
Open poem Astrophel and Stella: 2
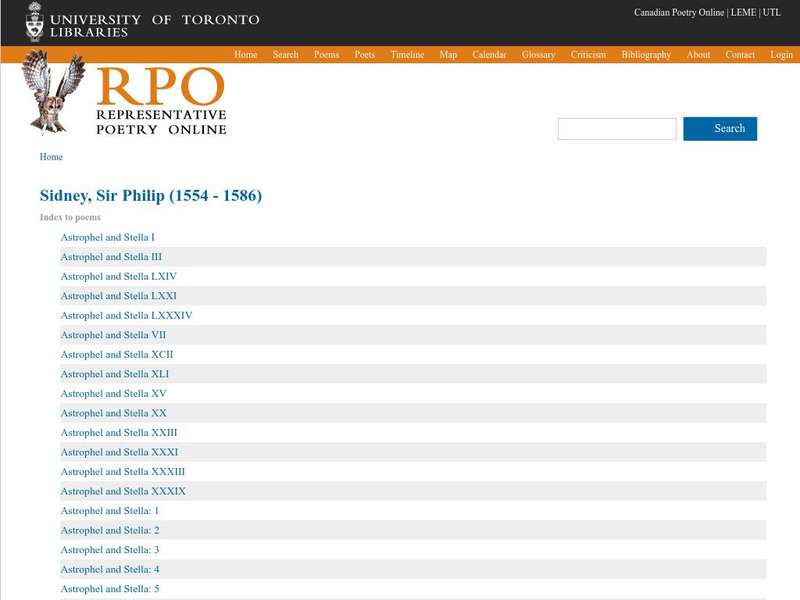pyautogui.click(x=110, y=530)
